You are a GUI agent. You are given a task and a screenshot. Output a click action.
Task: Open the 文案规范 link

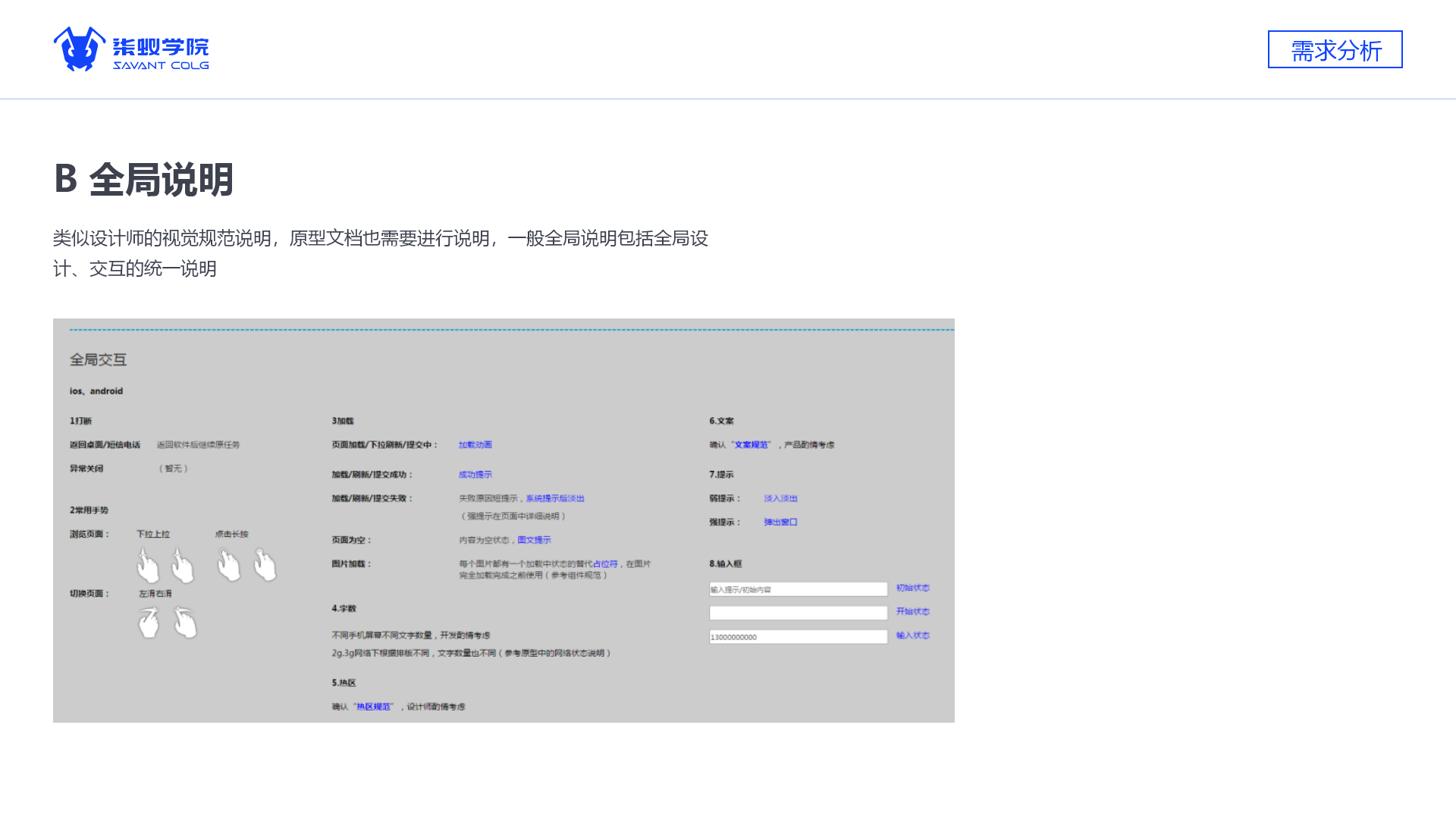(x=751, y=445)
